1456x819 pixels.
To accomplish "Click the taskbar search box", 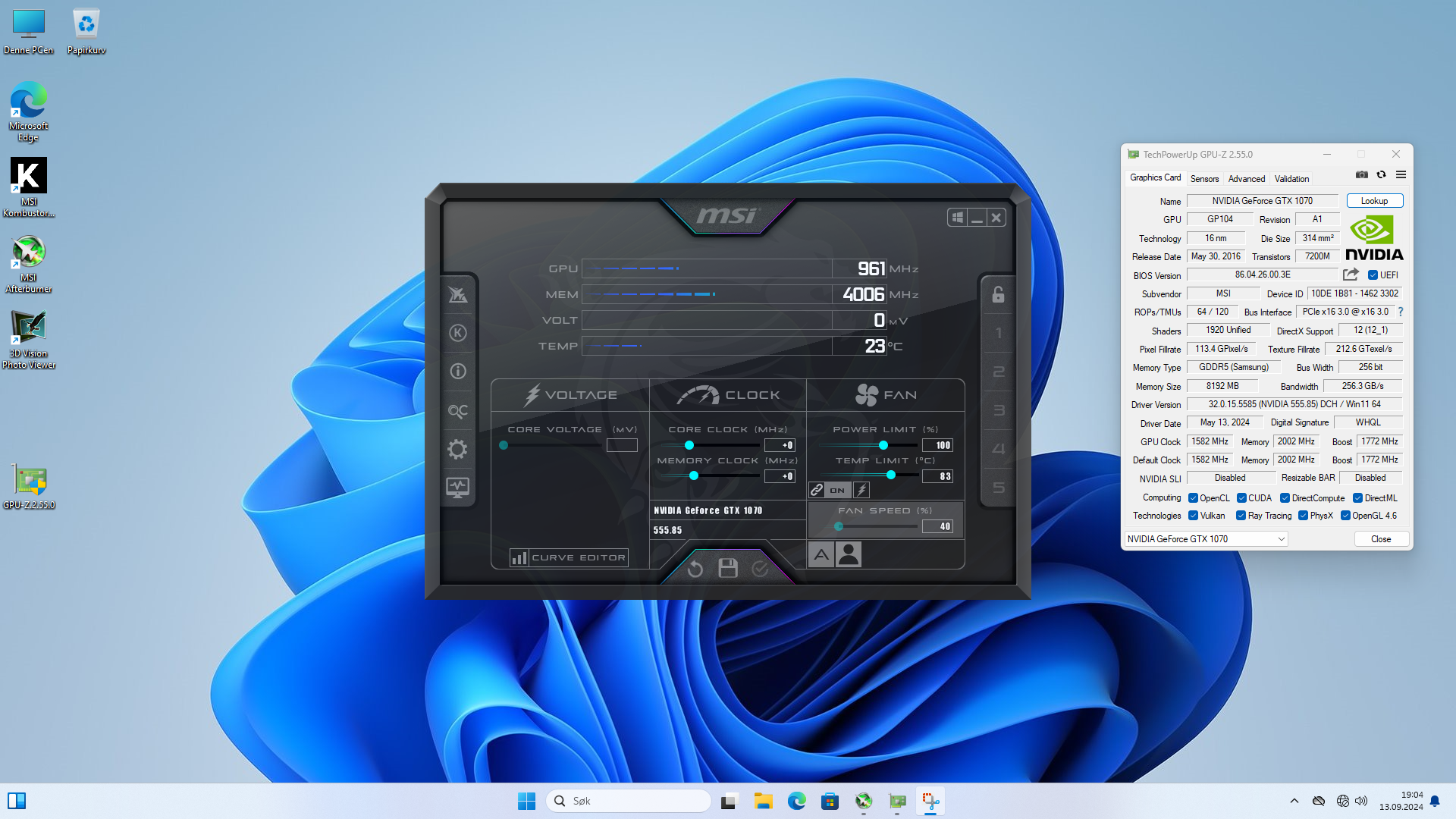I will coord(628,801).
